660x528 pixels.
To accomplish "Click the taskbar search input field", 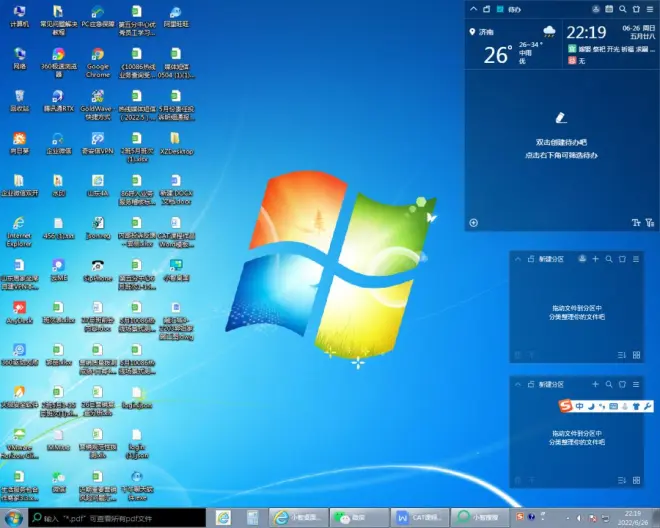I will (115, 518).
